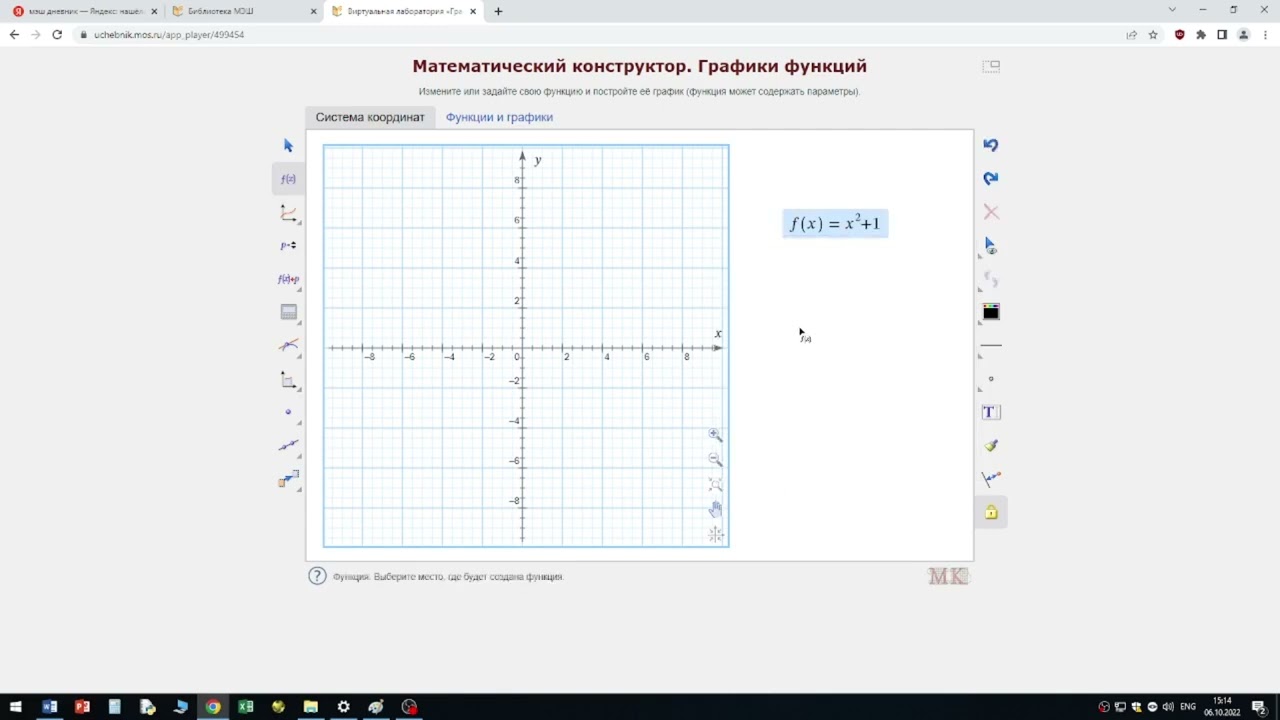Switch to Функции и графики tab

[x=499, y=117]
